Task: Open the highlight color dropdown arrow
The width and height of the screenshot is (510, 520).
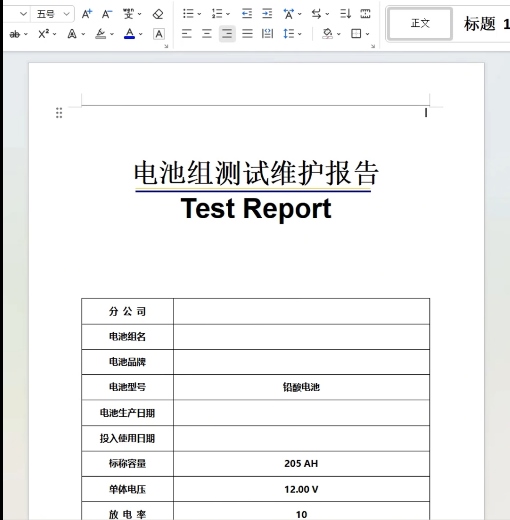Action: coord(112,34)
